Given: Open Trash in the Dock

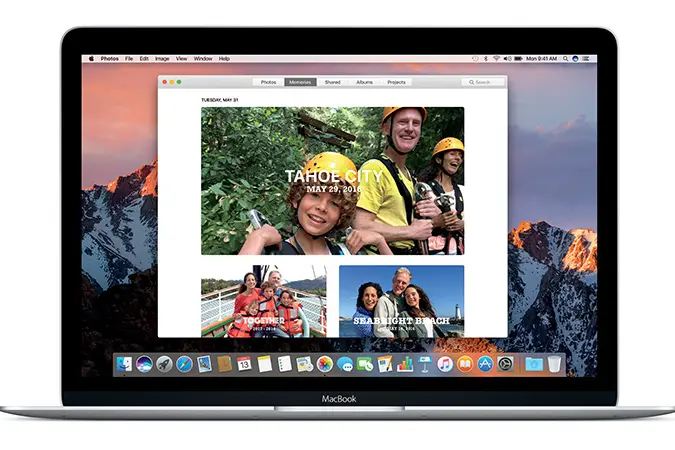Looking at the screenshot, I should pyautogui.click(x=554, y=364).
